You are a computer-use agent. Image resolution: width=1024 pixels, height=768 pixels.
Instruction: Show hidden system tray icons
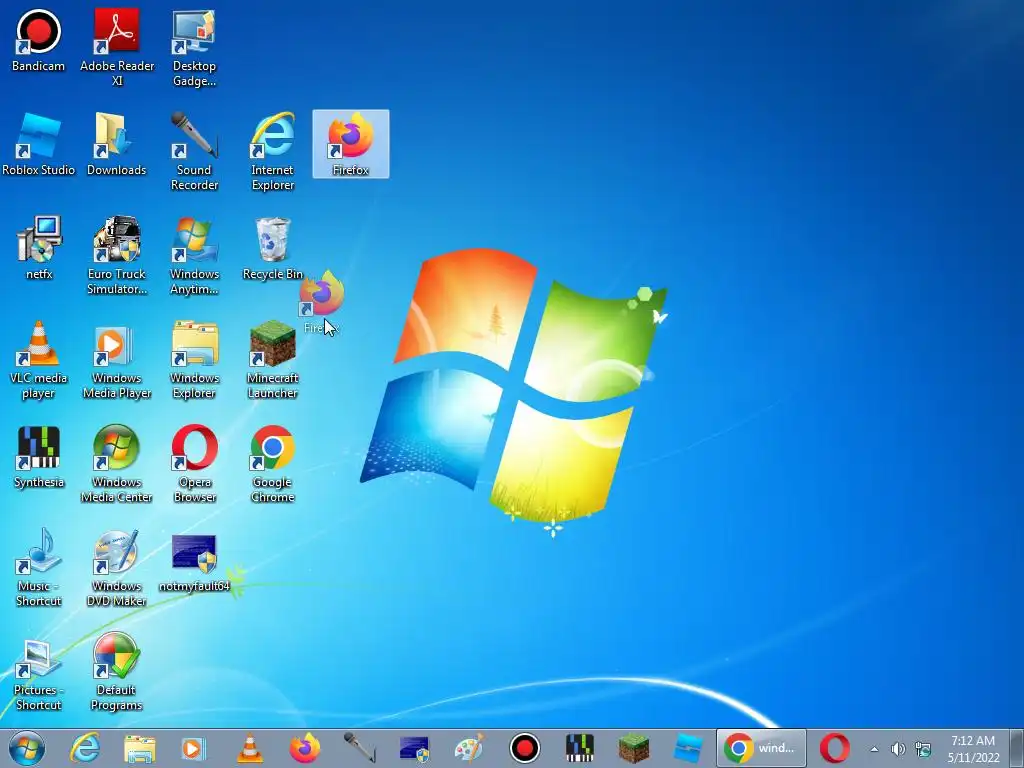874,749
